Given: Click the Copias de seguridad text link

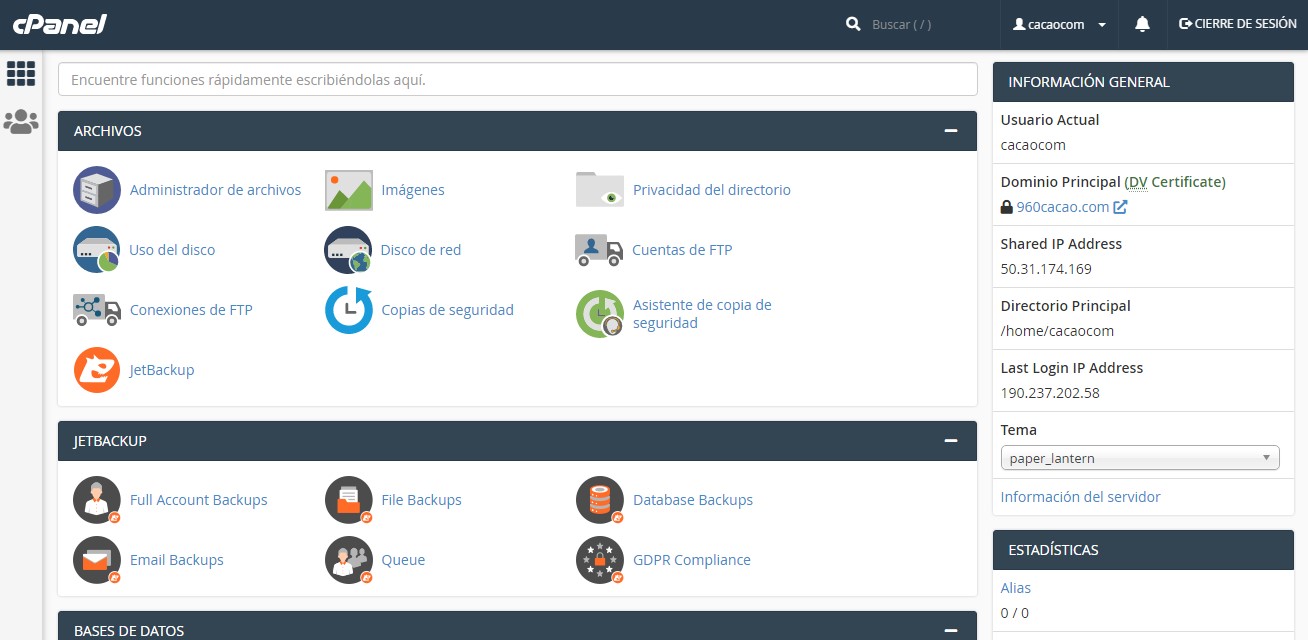Looking at the screenshot, I should [x=448, y=310].
